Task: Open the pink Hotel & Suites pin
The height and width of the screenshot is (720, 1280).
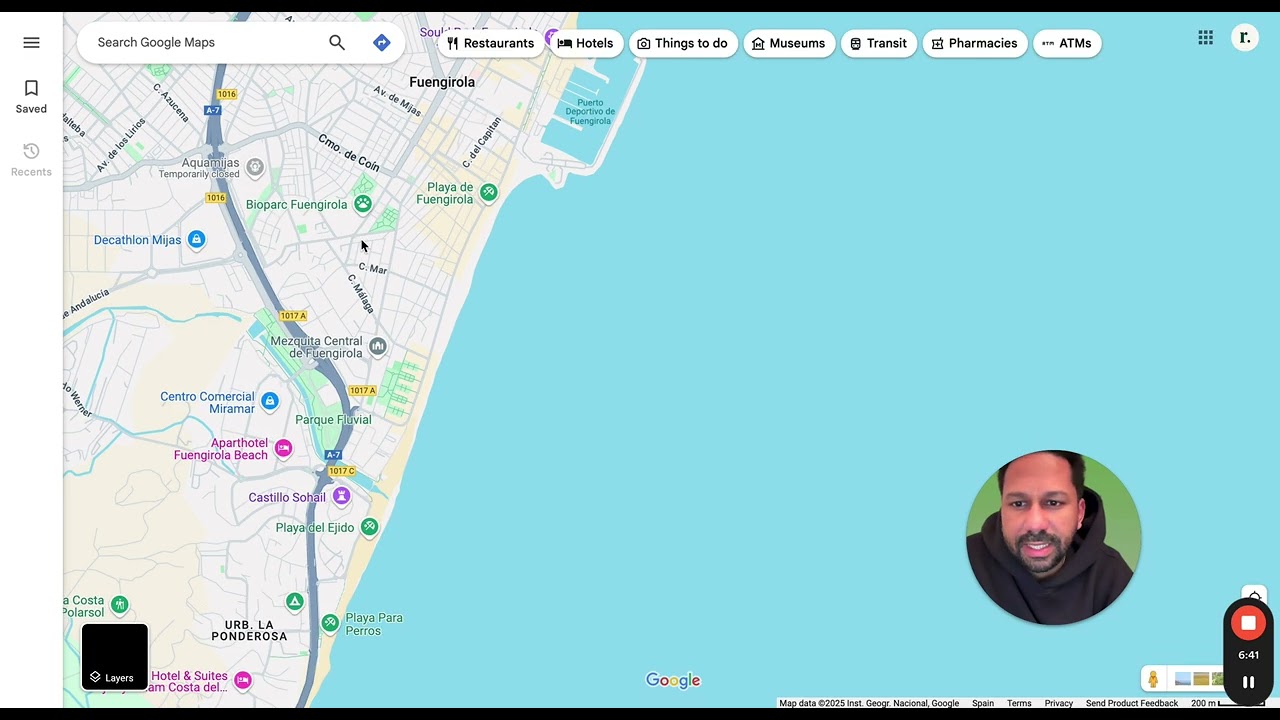Action: (x=242, y=681)
